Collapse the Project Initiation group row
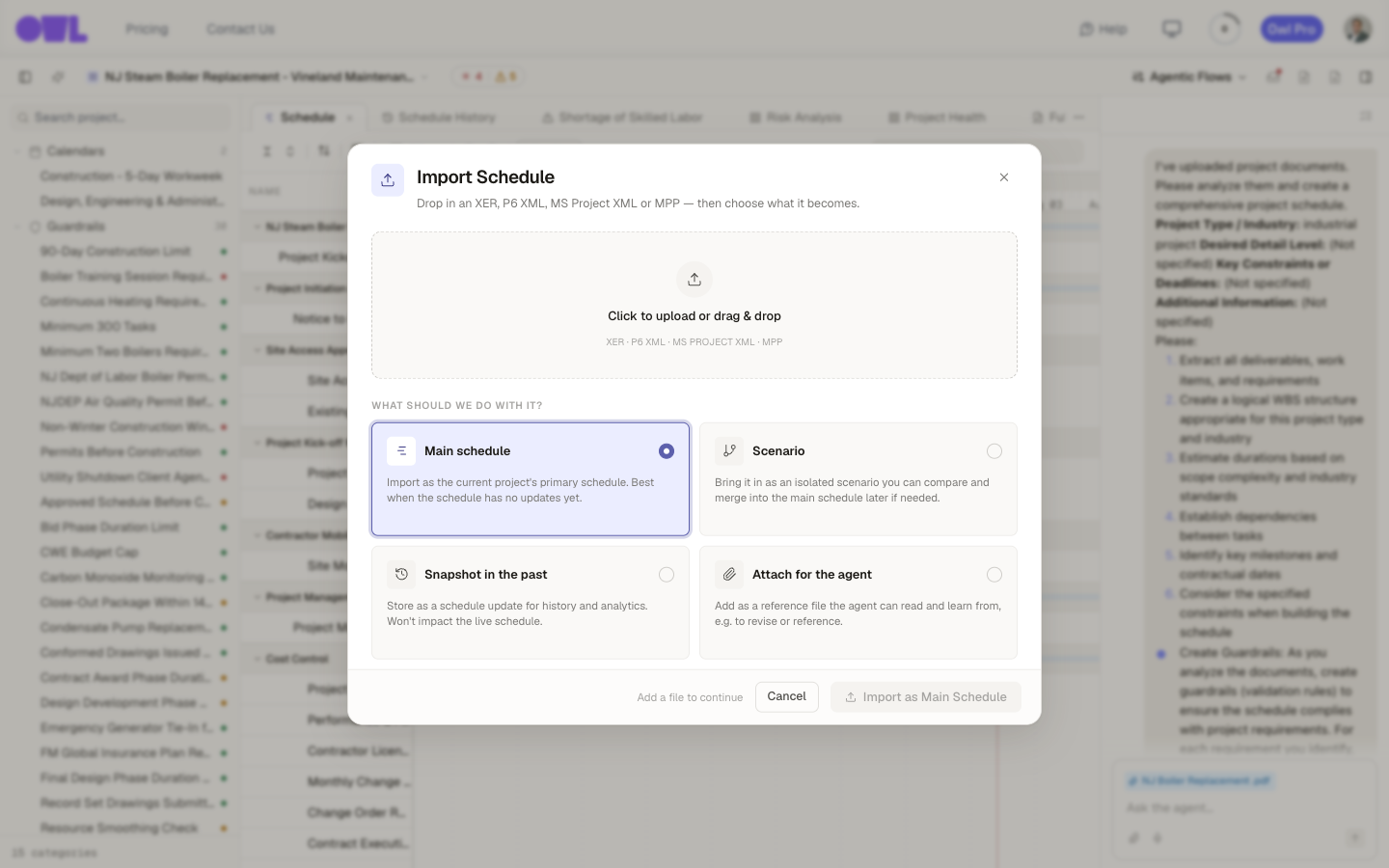Image resolution: width=1389 pixels, height=868 pixels. click(x=258, y=288)
